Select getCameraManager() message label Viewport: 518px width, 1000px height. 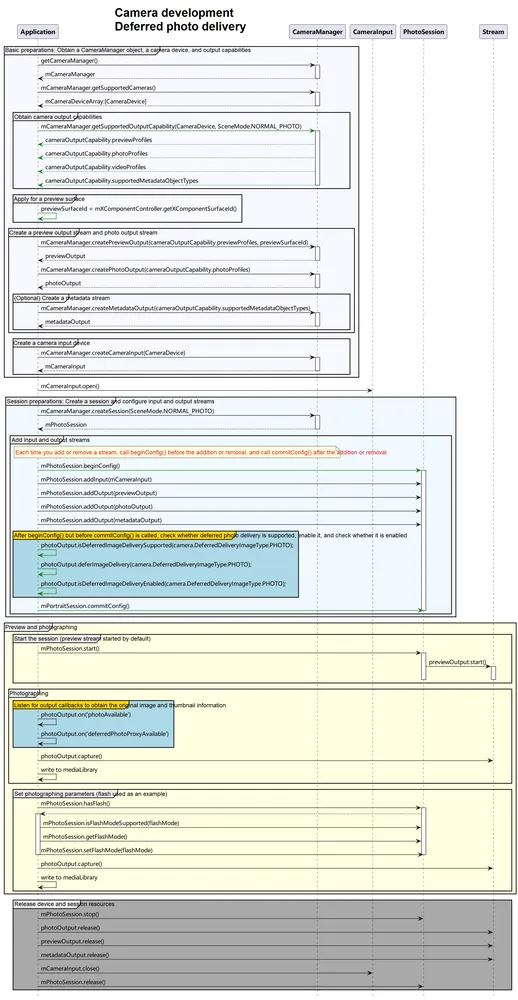[x=70, y=61]
